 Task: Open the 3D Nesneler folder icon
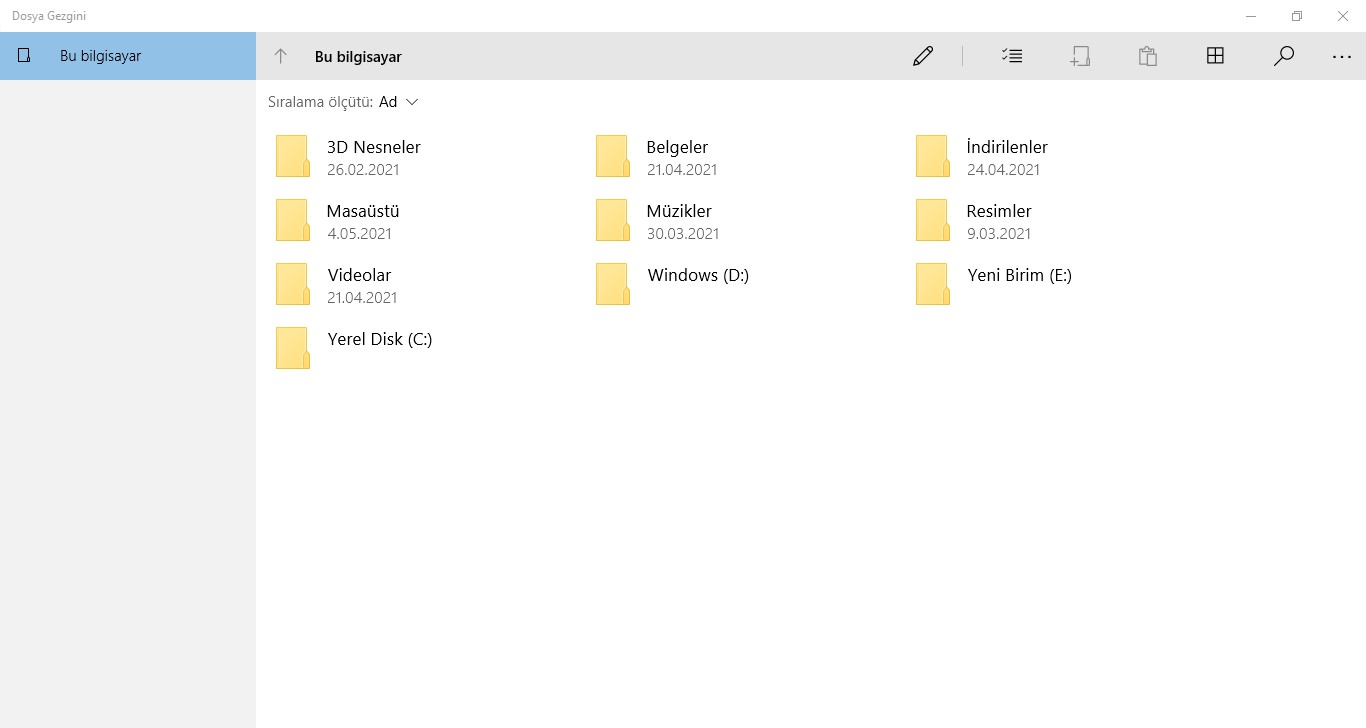coord(293,156)
